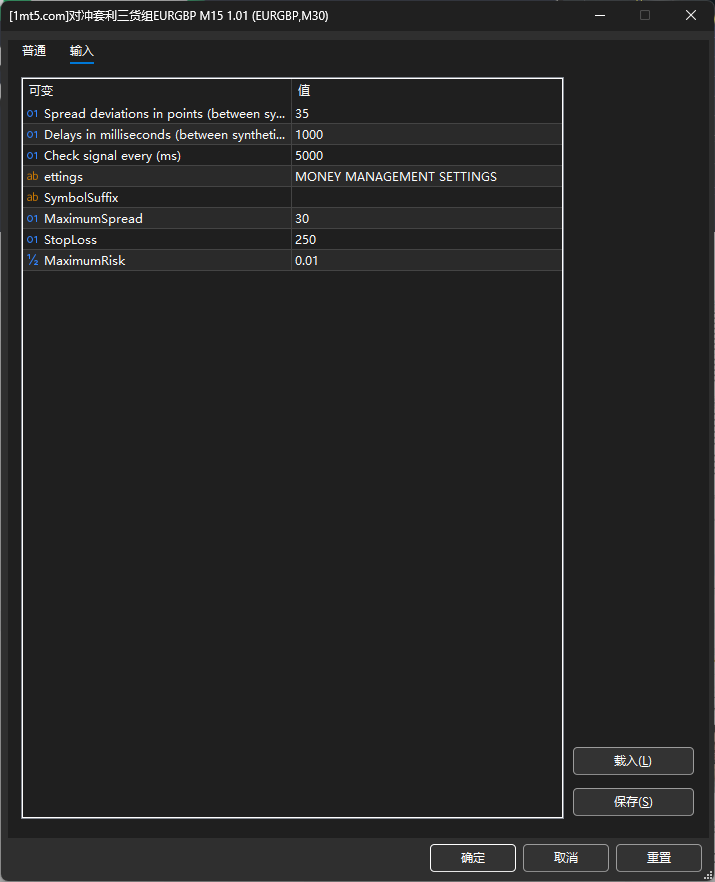Cancel the dialog with 取消 button

point(566,858)
